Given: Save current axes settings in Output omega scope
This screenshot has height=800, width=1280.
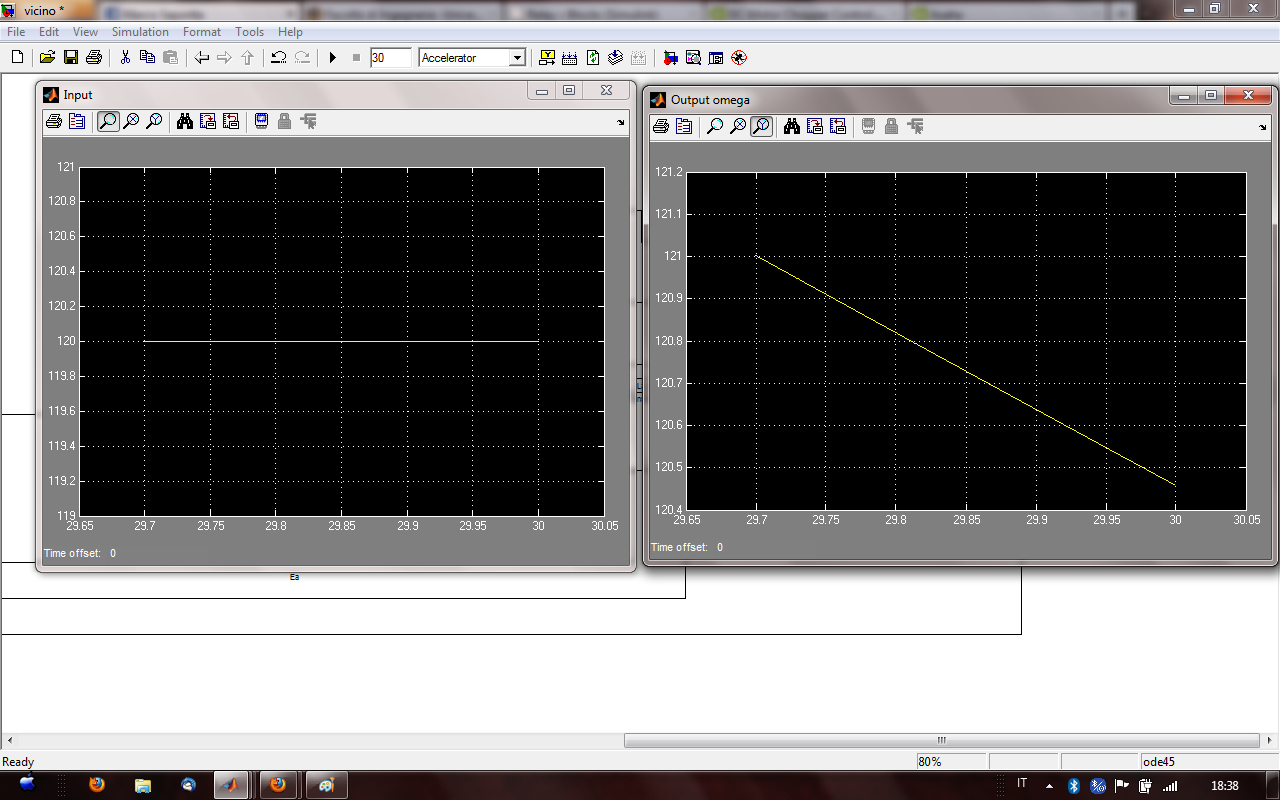Looking at the screenshot, I should point(815,126).
